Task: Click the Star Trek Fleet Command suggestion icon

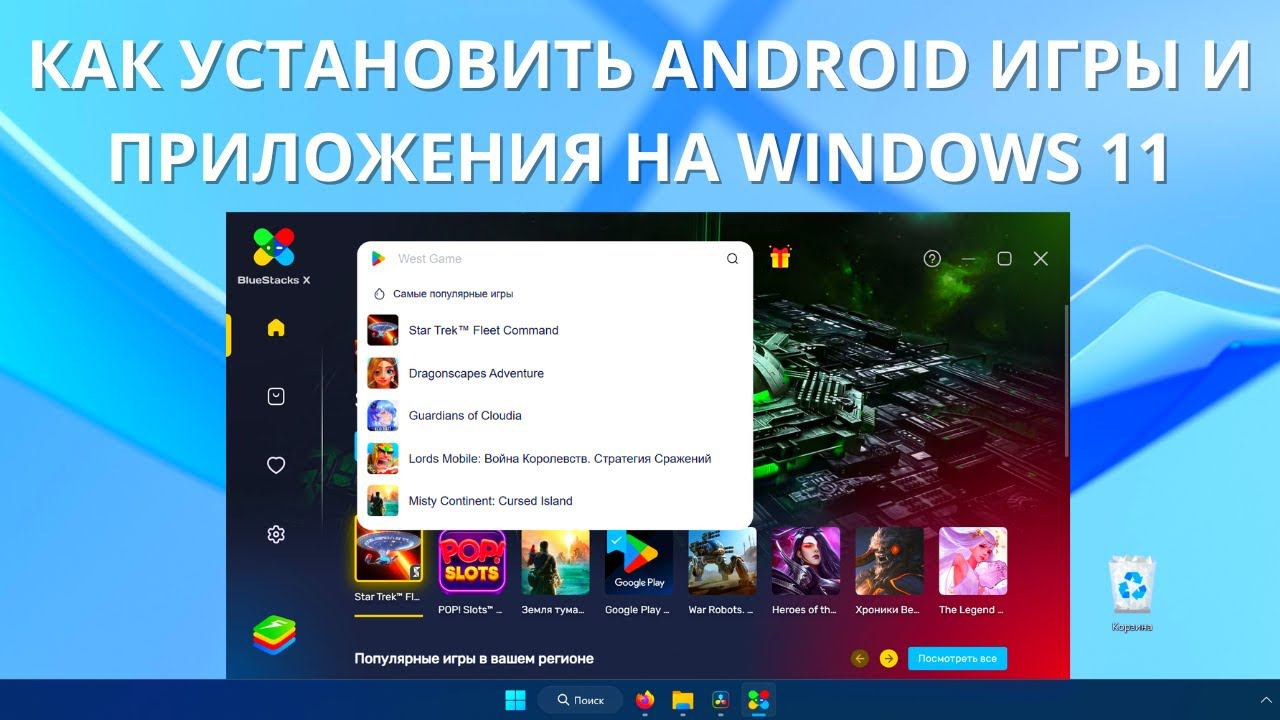Action: (x=383, y=330)
